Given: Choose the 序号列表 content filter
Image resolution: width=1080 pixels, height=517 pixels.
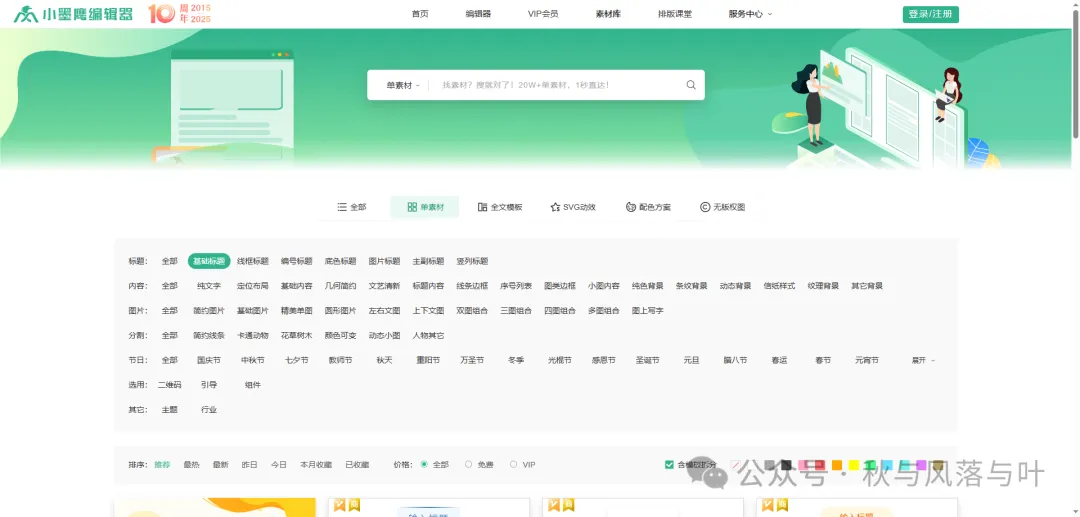Looking at the screenshot, I should pos(516,286).
